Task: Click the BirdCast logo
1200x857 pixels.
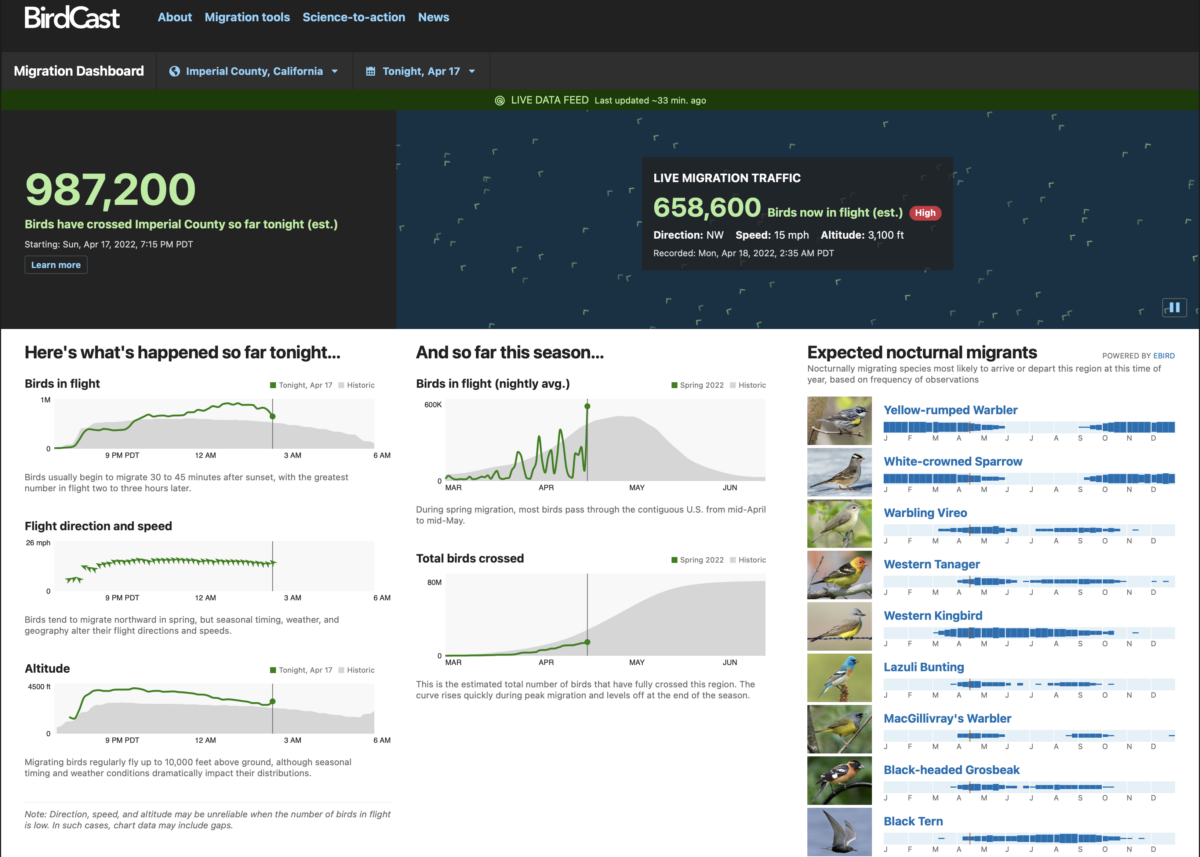Action: pos(72,18)
